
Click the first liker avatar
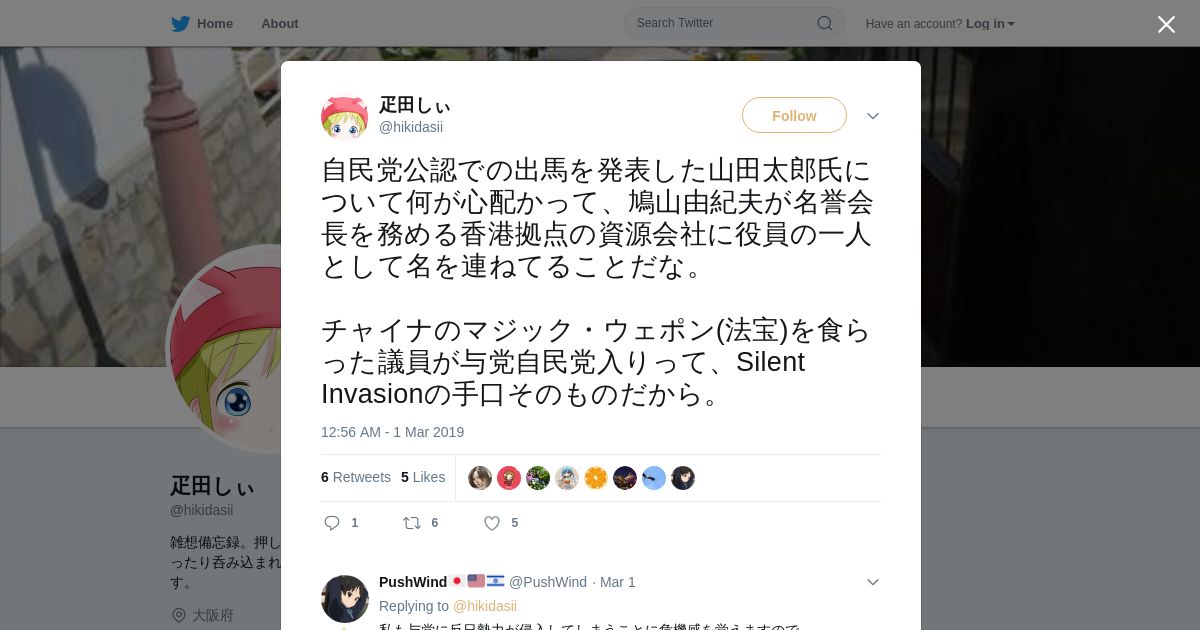pyautogui.click(x=480, y=478)
